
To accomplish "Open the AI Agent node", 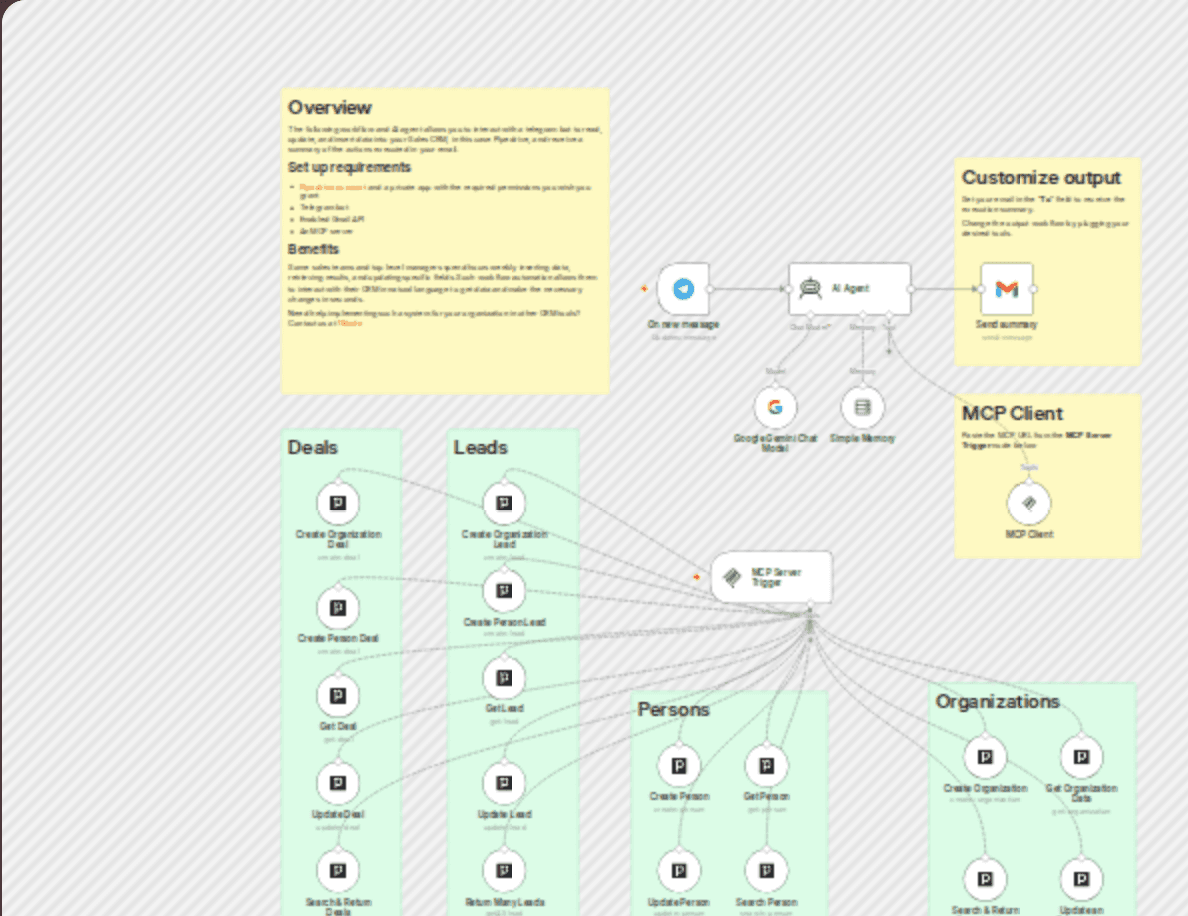I will coord(849,289).
